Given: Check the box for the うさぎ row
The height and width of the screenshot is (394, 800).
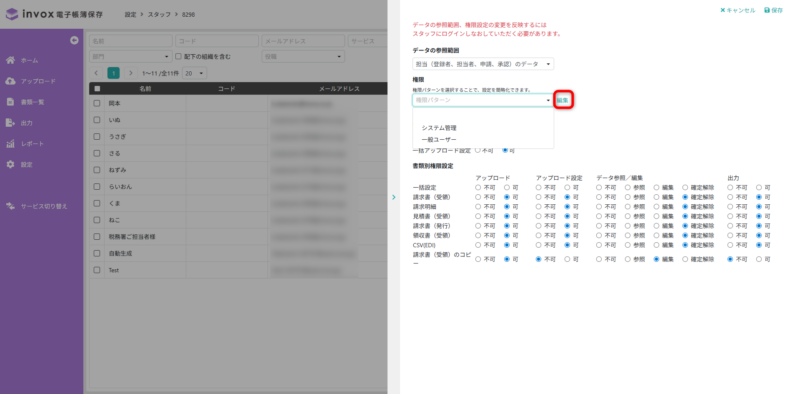Looking at the screenshot, I should point(97,137).
